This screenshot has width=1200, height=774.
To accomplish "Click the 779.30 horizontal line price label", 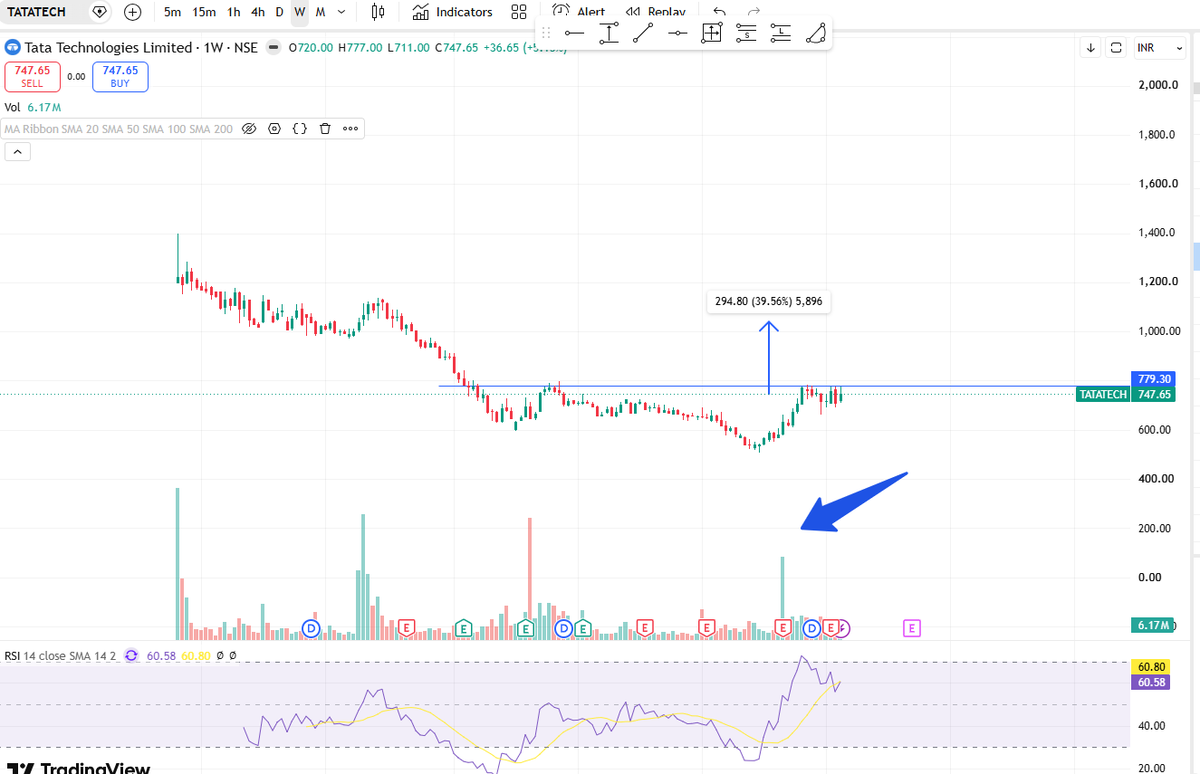I will pyautogui.click(x=1154, y=379).
